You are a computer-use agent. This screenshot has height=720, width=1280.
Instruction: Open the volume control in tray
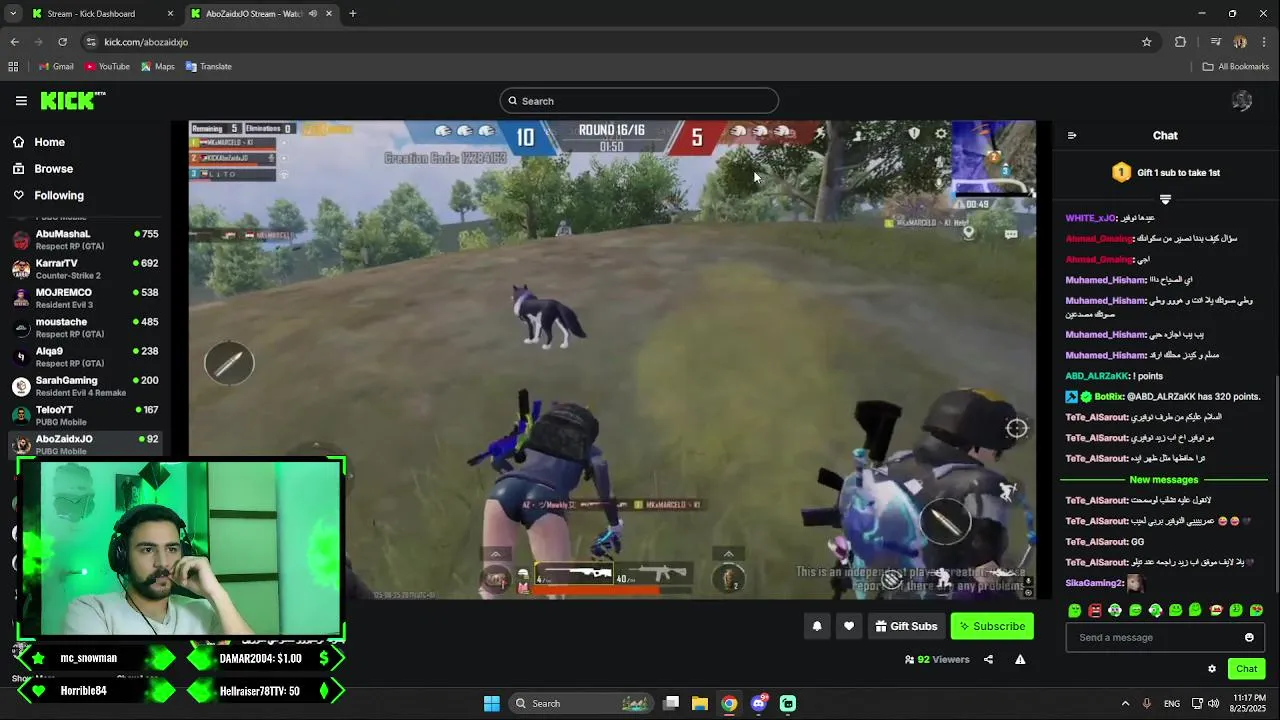(x=1213, y=703)
